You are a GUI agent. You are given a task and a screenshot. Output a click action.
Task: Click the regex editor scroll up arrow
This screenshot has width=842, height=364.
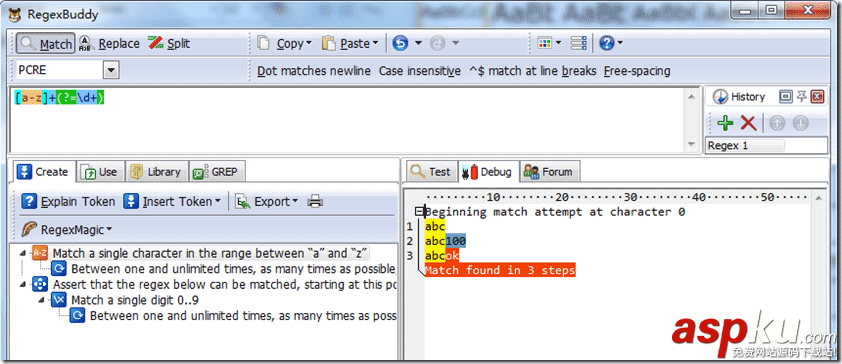pos(691,96)
